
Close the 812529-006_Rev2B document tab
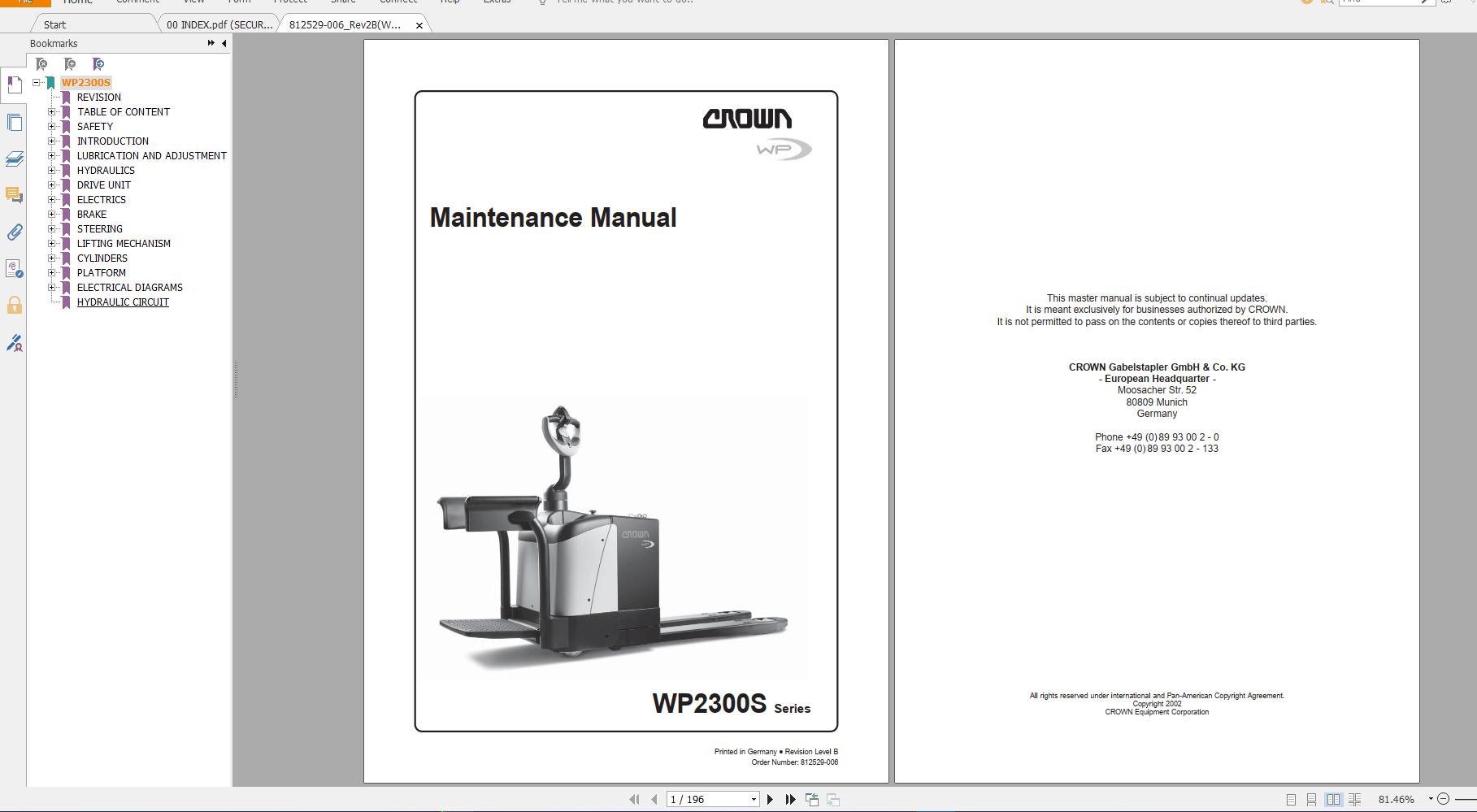click(419, 25)
